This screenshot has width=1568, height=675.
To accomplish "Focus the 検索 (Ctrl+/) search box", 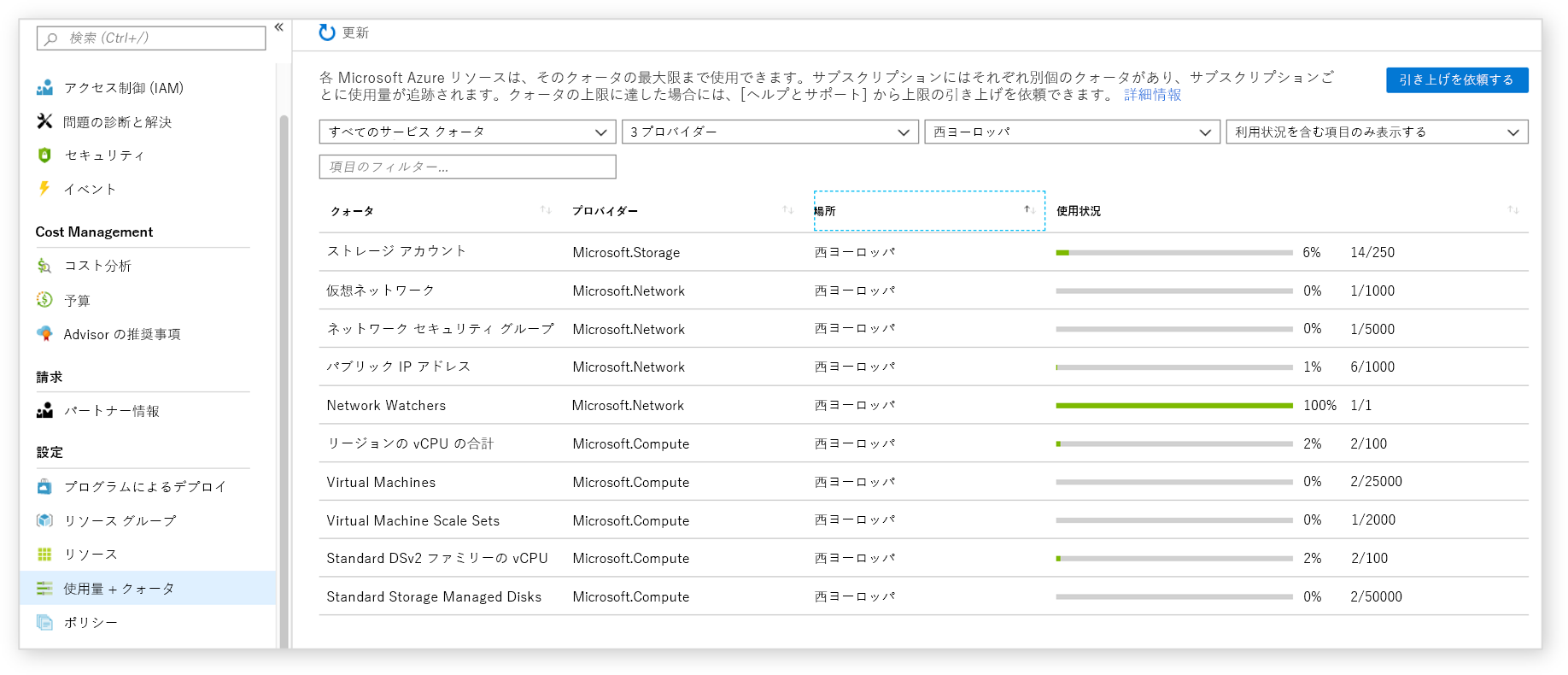I will click(x=151, y=38).
